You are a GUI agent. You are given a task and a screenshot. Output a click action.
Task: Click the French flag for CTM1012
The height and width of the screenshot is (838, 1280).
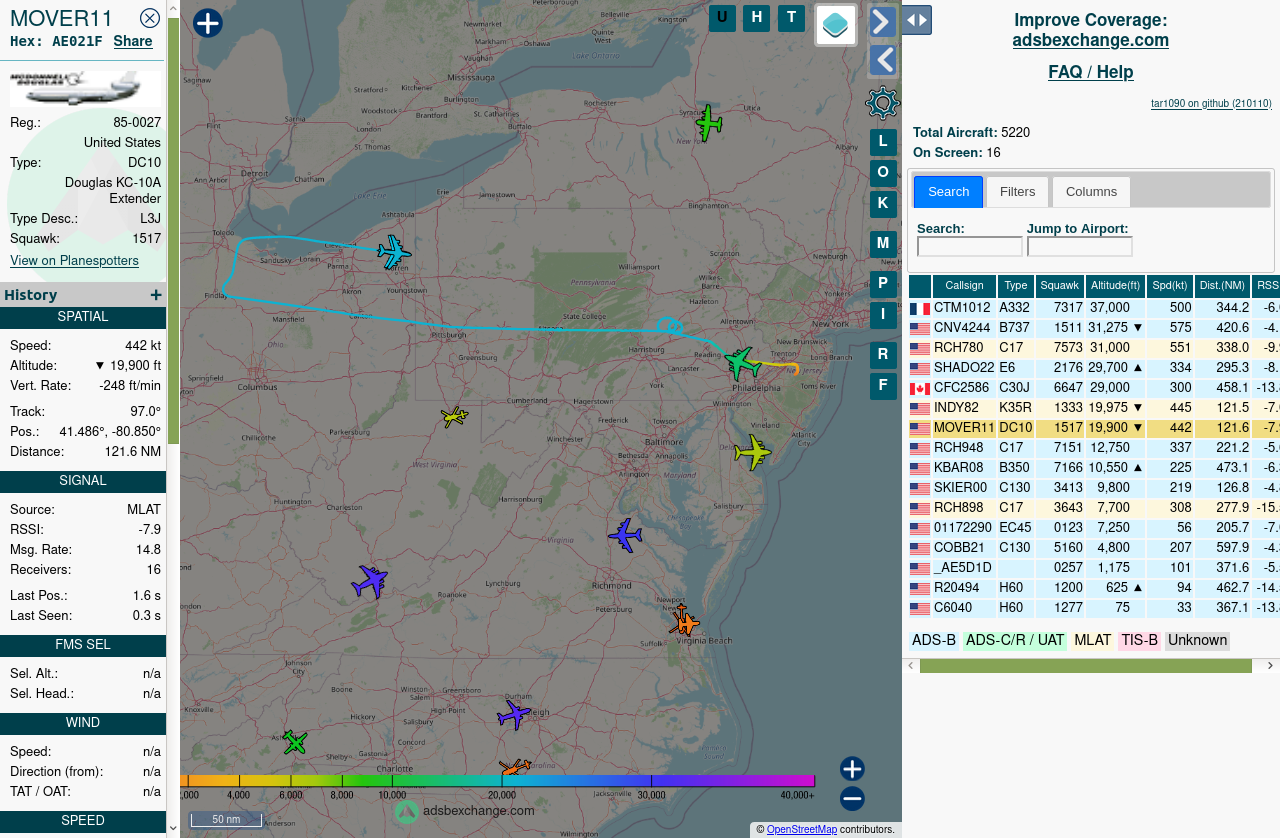(x=920, y=309)
